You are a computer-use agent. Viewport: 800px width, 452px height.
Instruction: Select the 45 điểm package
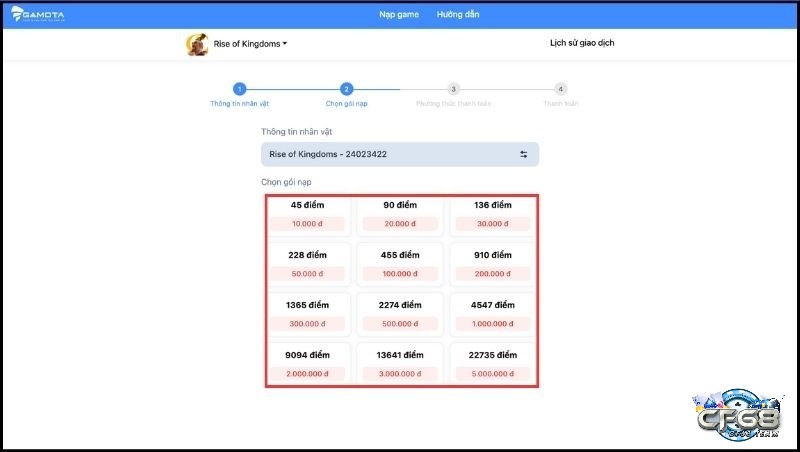point(307,215)
